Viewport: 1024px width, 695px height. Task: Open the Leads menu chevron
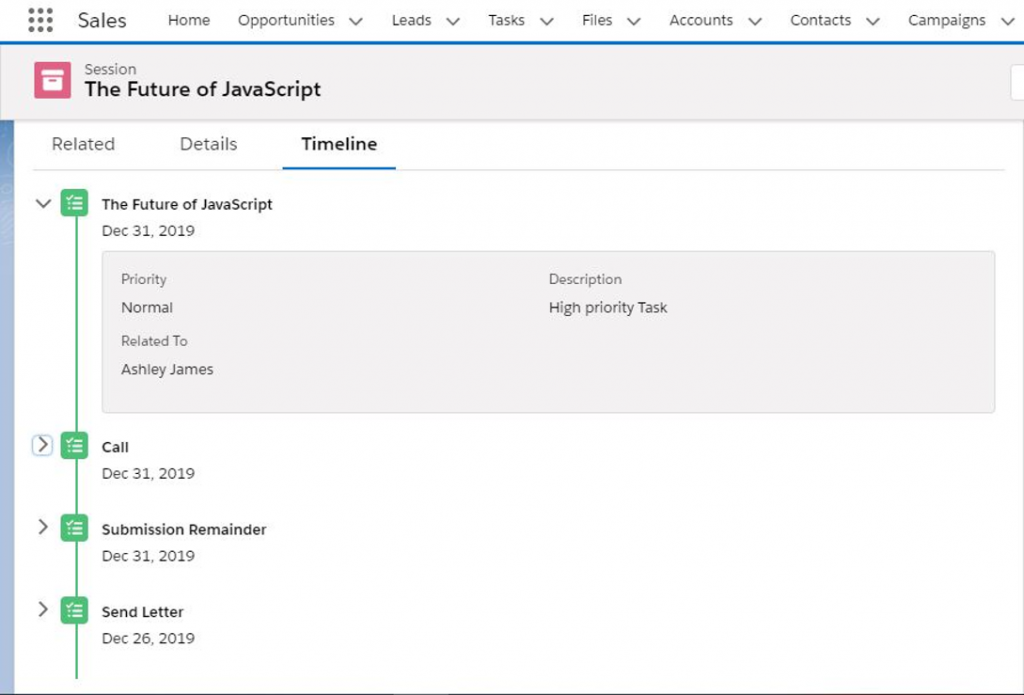pos(453,21)
